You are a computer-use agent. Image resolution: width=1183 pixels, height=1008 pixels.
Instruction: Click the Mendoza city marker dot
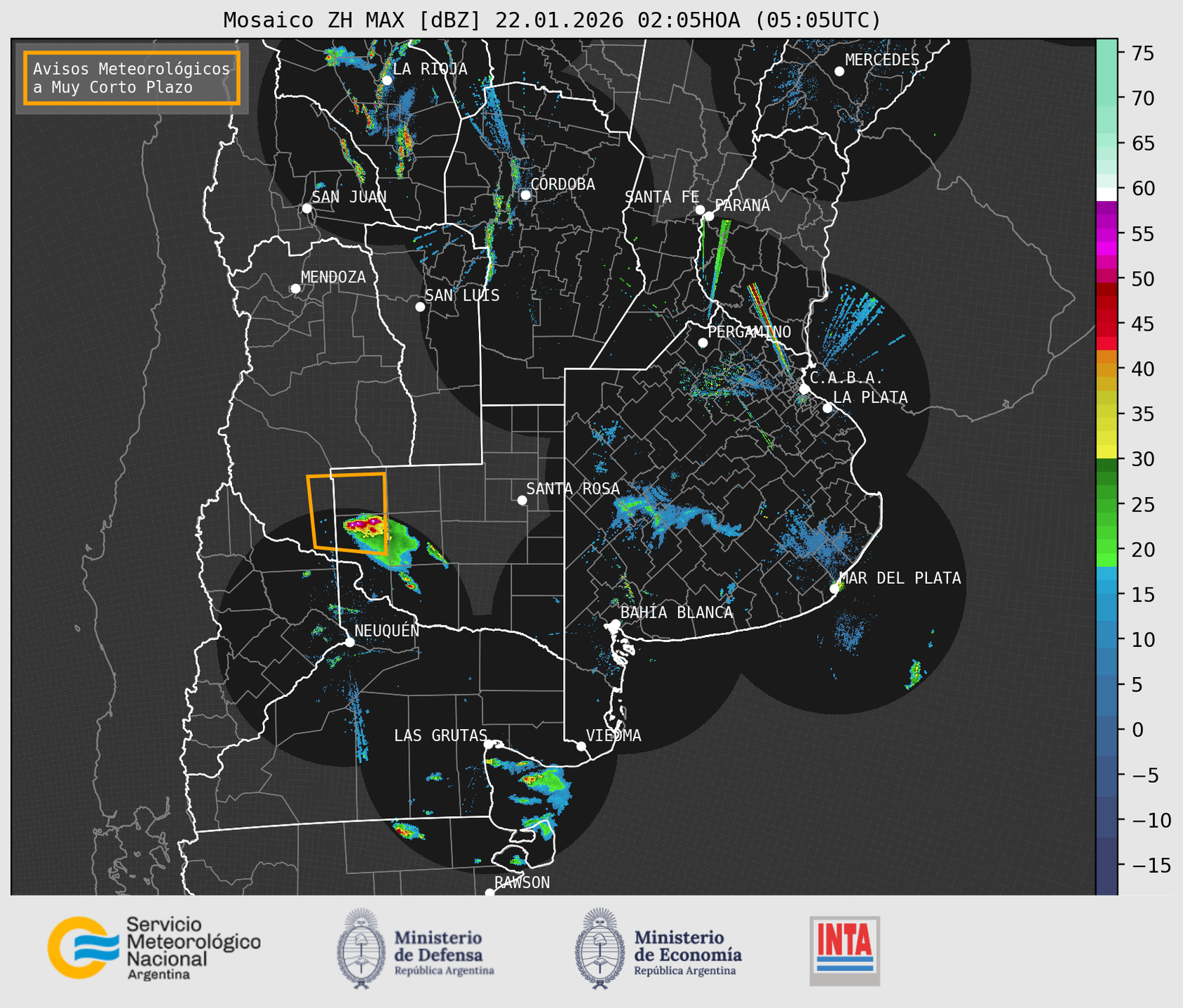coord(295,289)
